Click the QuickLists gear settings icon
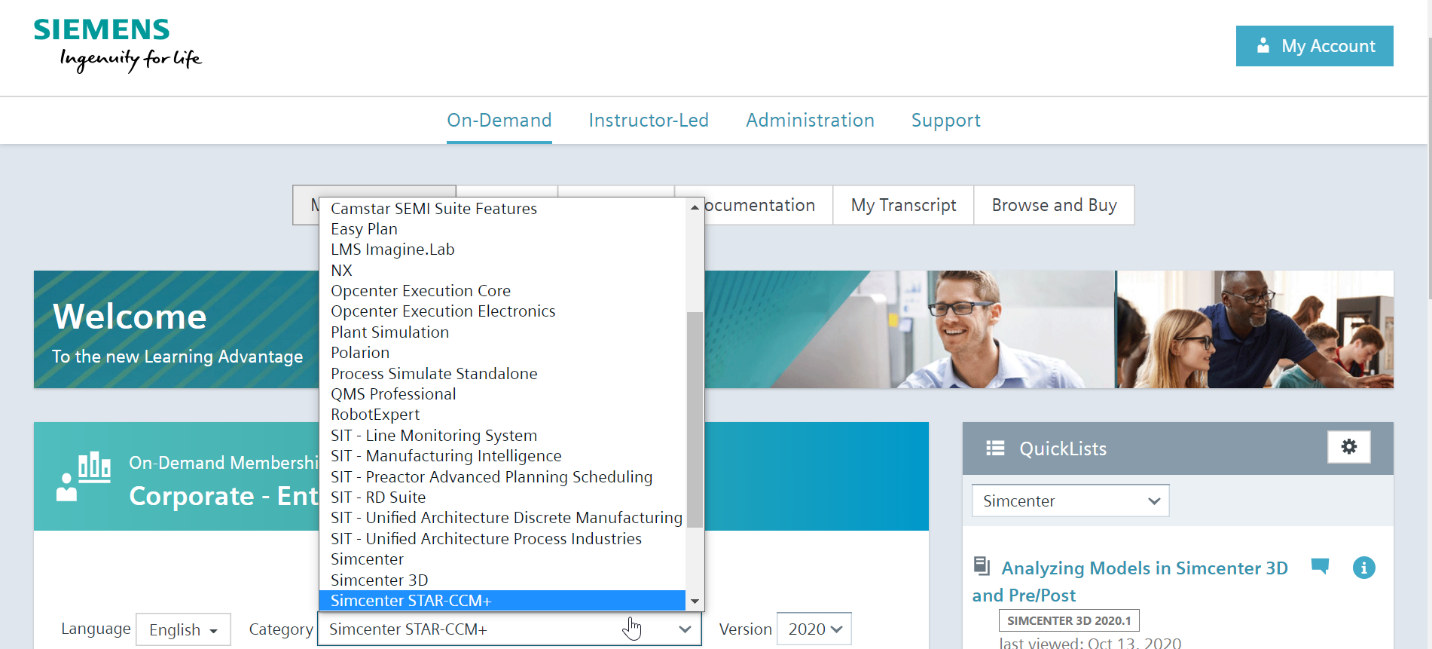The width and height of the screenshot is (1432, 649). point(1348,447)
